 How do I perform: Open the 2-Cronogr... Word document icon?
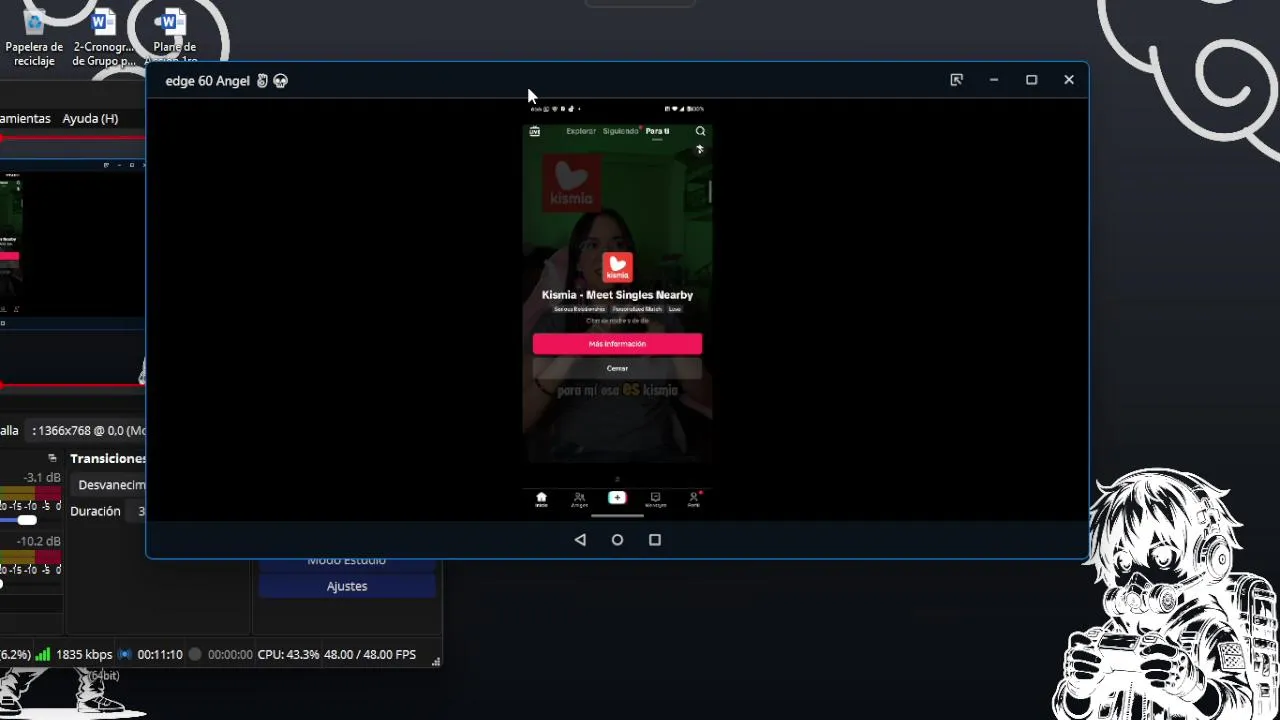pos(104,35)
